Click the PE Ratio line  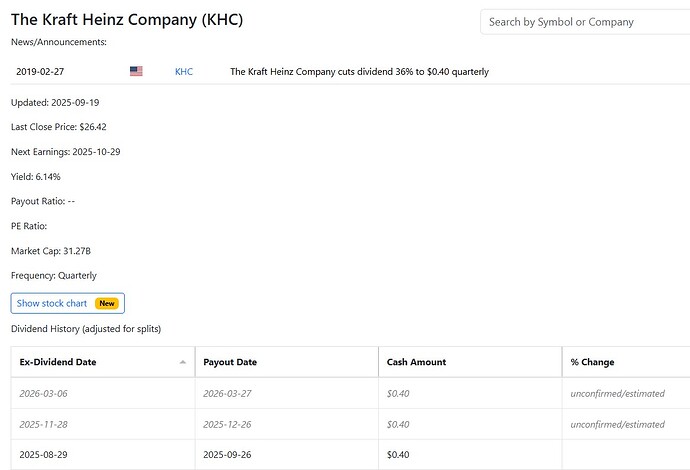point(29,226)
